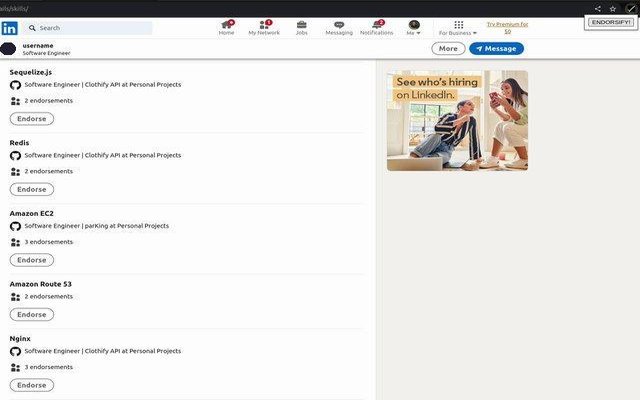Click the browser share icon

[598, 8]
